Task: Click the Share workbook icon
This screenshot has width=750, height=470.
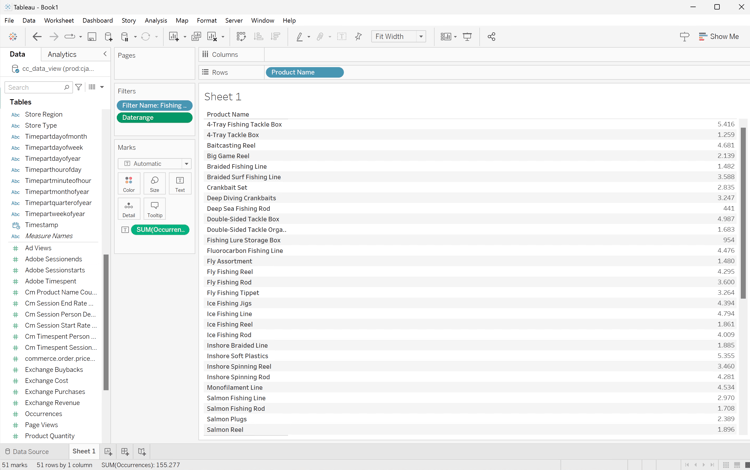Action: [x=491, y=37]
